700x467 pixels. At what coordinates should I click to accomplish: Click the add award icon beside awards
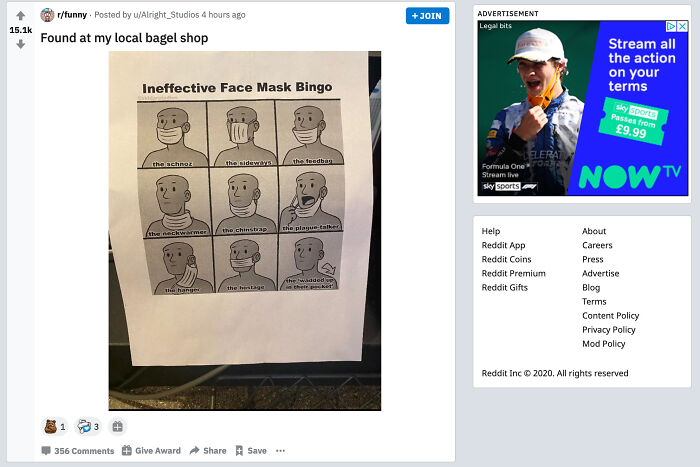[117, 426]
